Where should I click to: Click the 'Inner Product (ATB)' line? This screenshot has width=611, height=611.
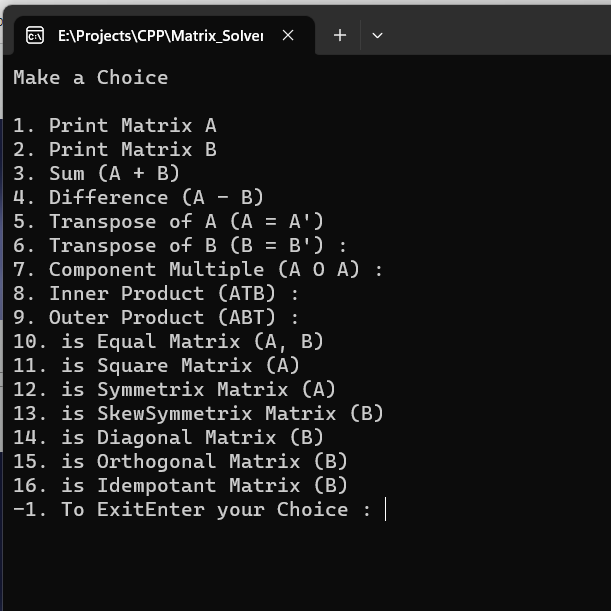156,293
